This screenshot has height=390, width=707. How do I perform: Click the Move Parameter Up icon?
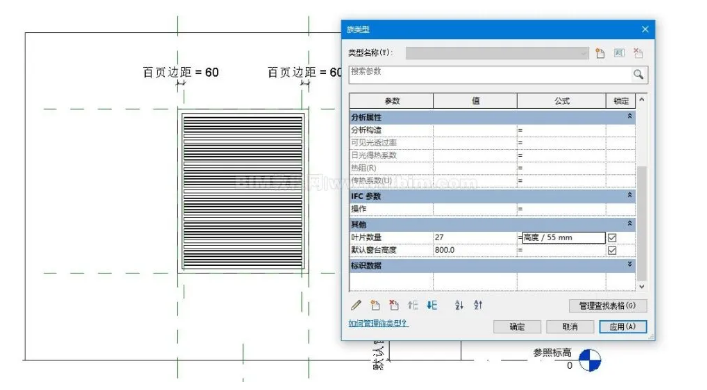click(413, 305)
